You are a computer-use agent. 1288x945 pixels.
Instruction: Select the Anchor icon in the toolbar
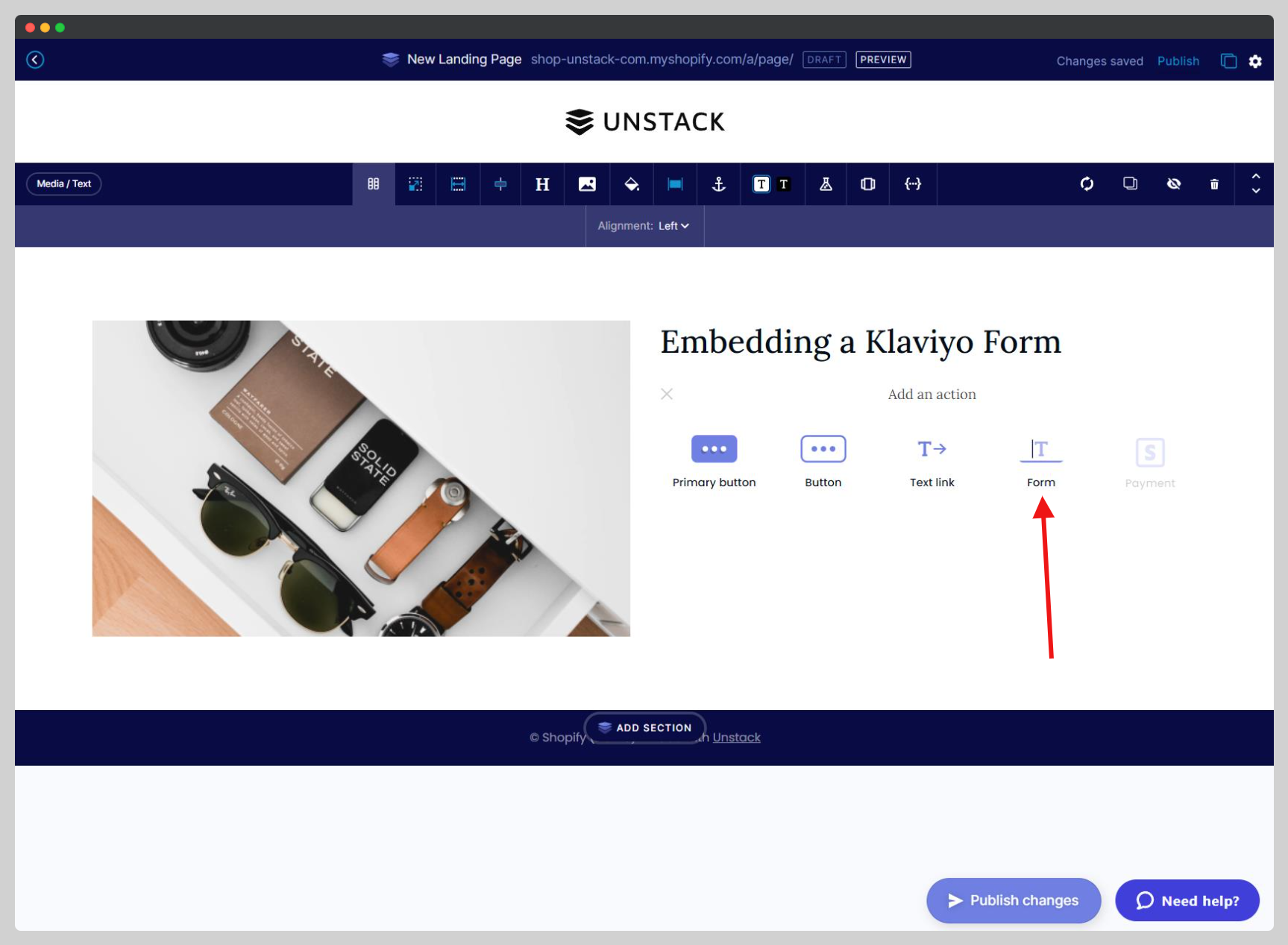[718, 183]
